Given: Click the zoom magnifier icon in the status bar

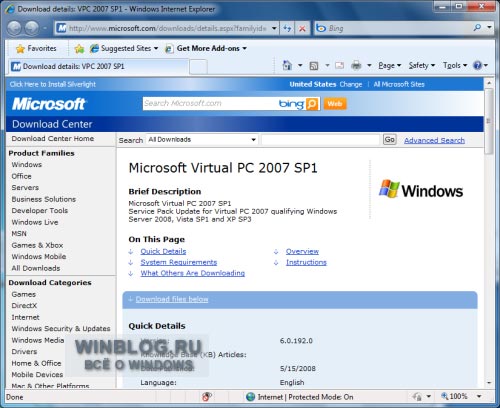Looking at the screenshot, I should coord(444,396).
